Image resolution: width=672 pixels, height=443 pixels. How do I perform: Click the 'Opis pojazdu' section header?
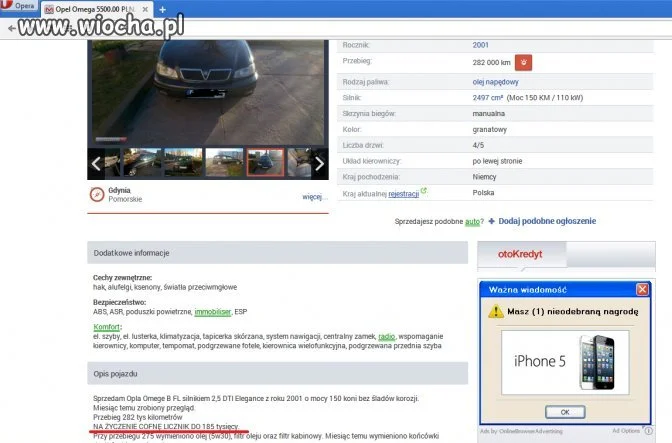click(x=277, y=374)
